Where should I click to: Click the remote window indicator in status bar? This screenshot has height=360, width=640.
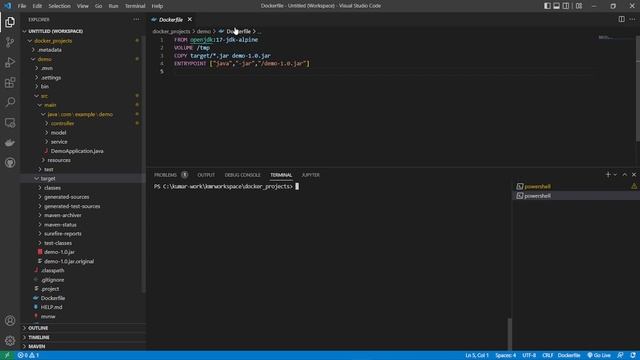coord(7,355)
